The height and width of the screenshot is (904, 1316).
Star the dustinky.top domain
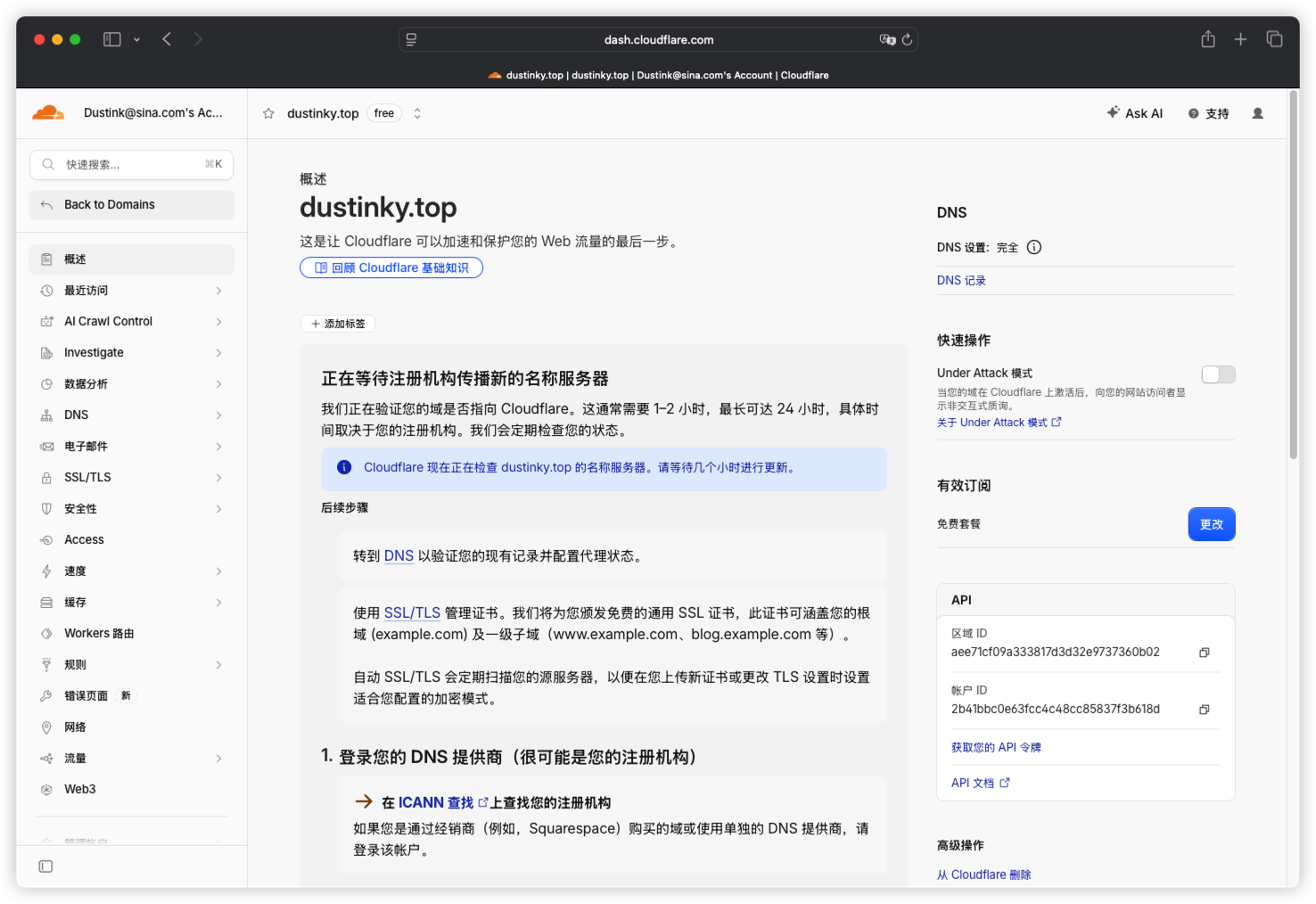[268, 113]
